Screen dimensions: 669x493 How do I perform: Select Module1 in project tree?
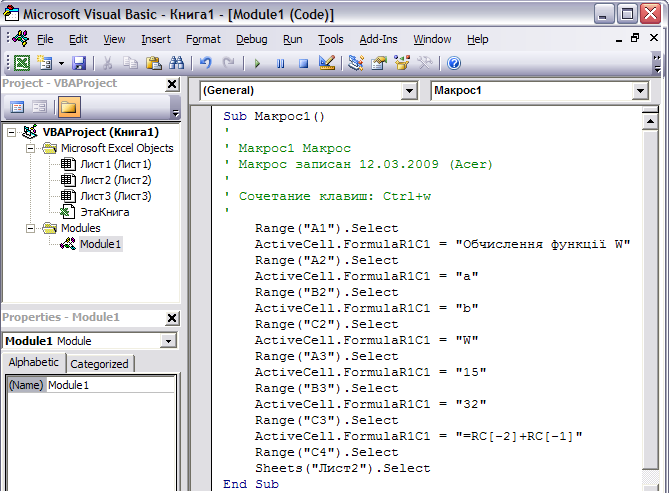point(101,244)
